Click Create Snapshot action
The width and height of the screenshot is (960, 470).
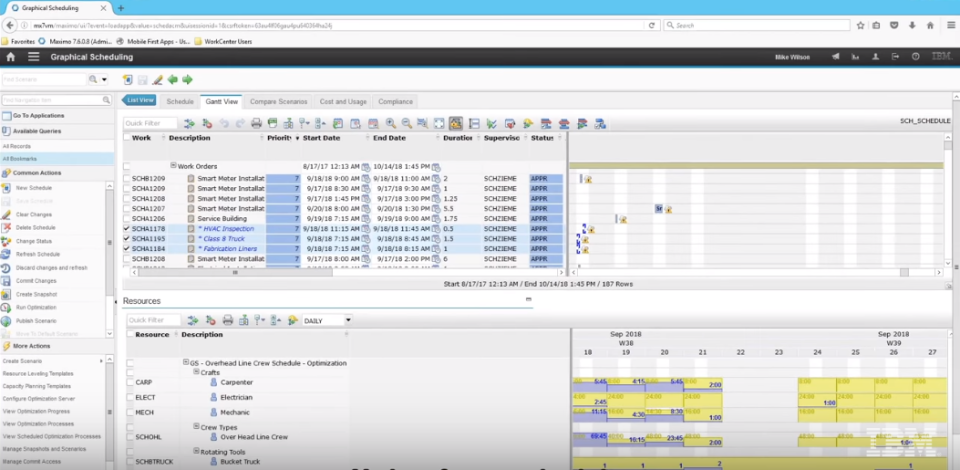coord(37,294)
